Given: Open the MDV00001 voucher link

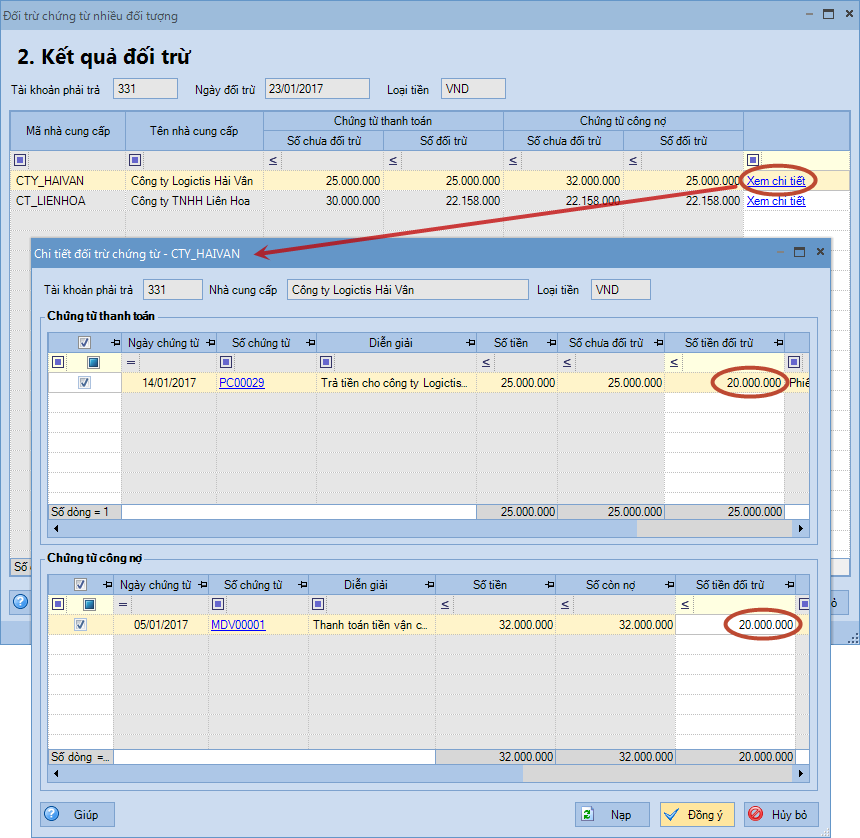Looking at the screenshot, I should click(238, 625).
